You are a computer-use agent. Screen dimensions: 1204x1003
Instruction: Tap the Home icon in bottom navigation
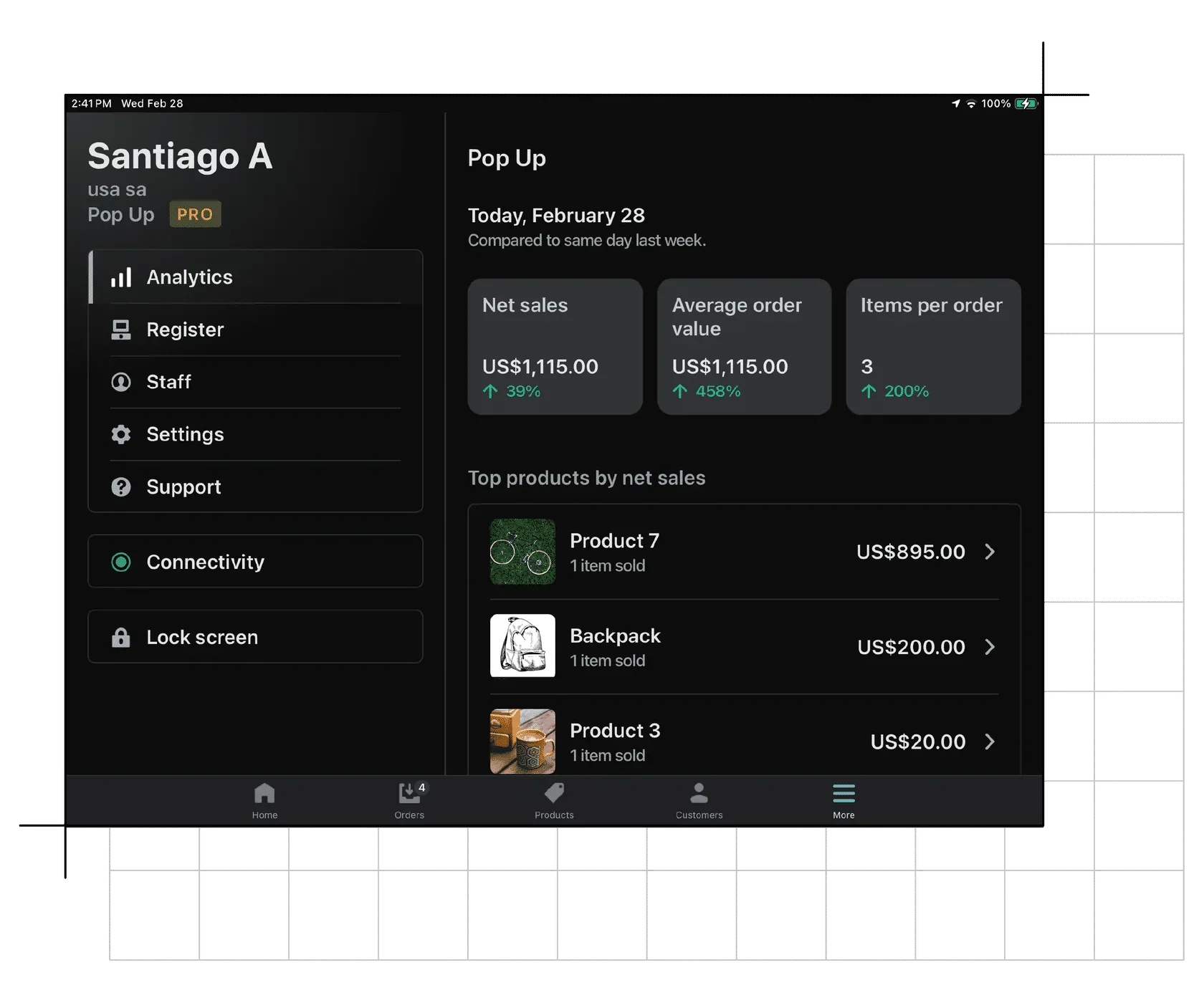[264, 794]
